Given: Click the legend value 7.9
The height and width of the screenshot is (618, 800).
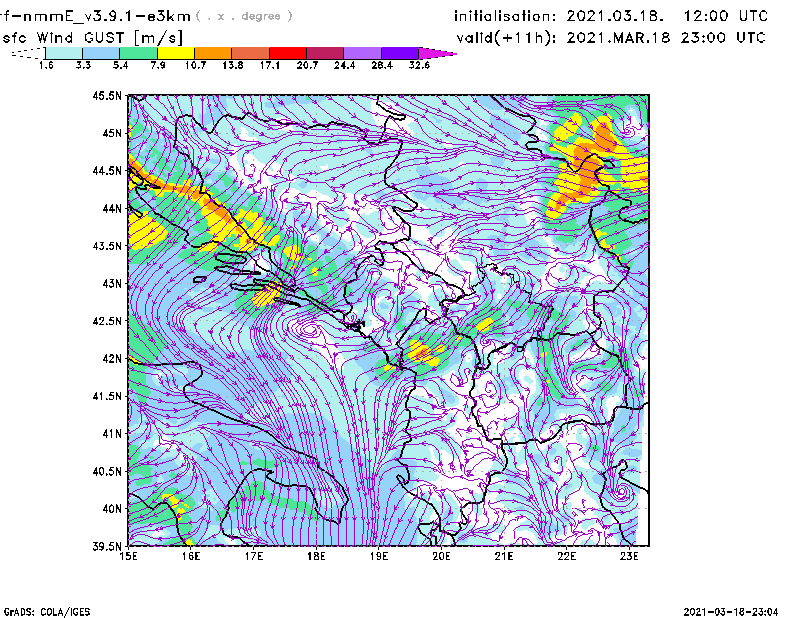Looking at the screenshot, I should point(158,65).
